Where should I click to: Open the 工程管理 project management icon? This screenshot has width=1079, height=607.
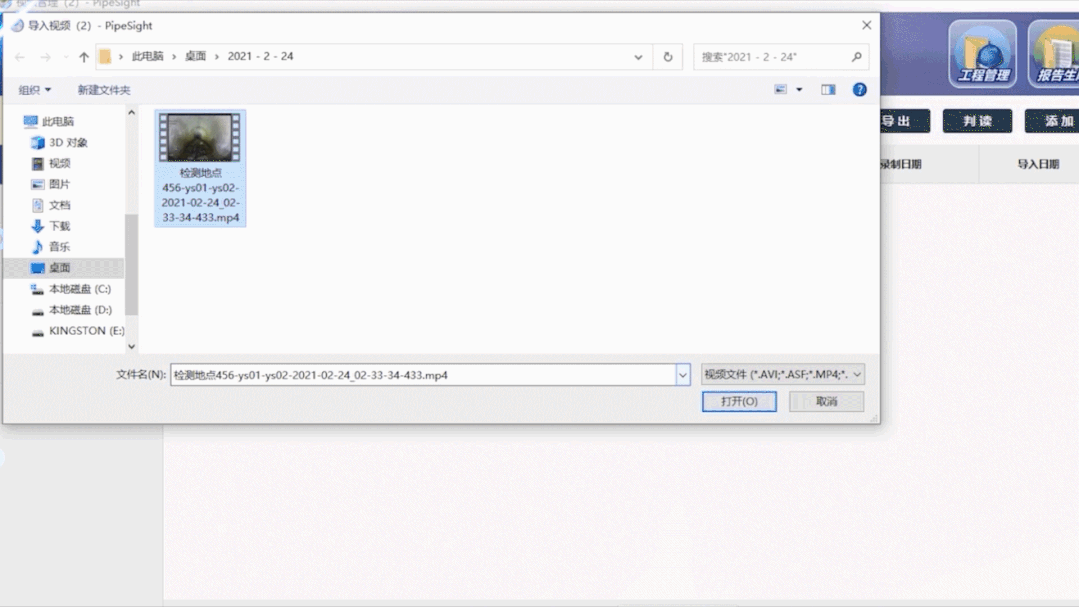pyautogui.click(x=982, y=53)
